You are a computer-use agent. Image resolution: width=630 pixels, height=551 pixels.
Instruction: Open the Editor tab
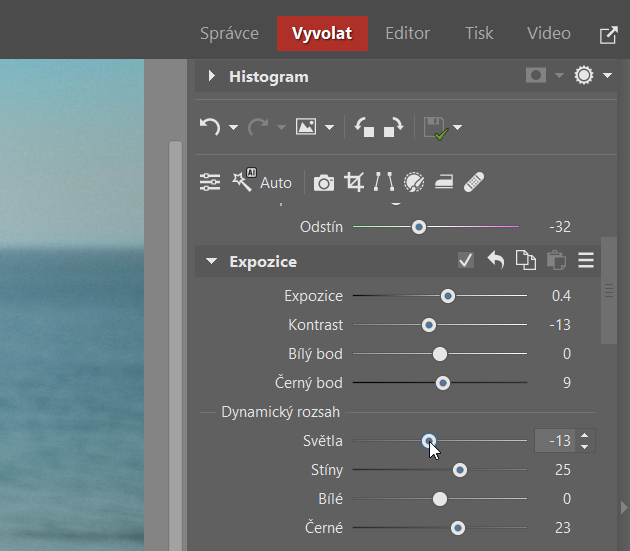tap(407, 33)
